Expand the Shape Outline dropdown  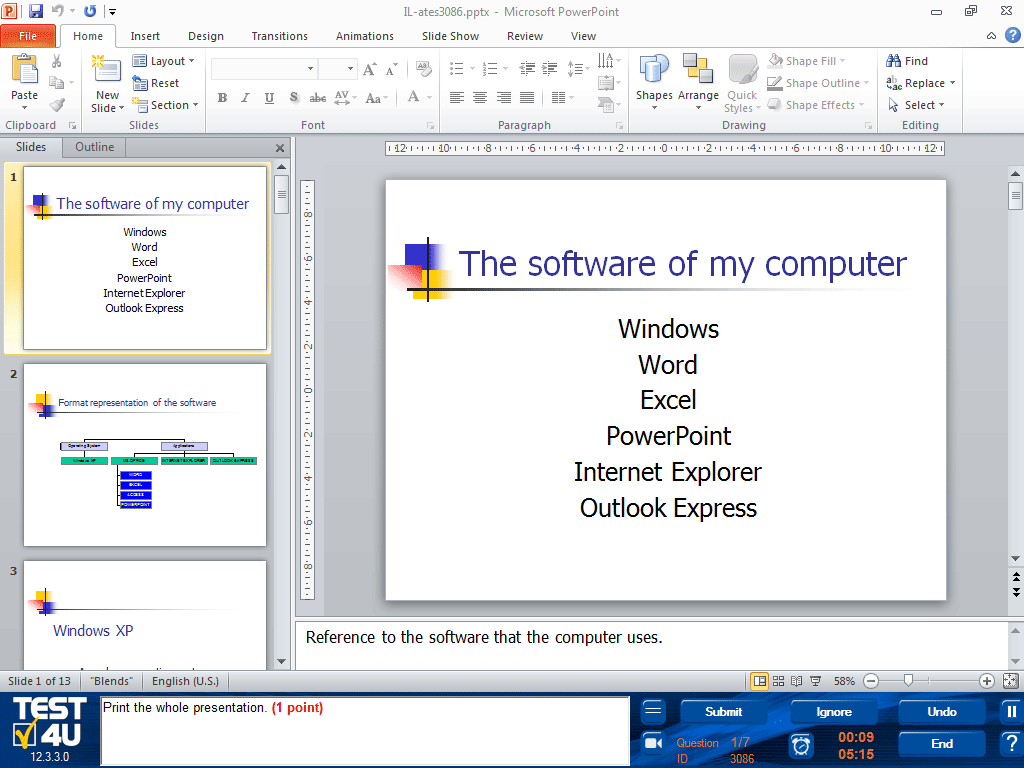pos(818,83)
